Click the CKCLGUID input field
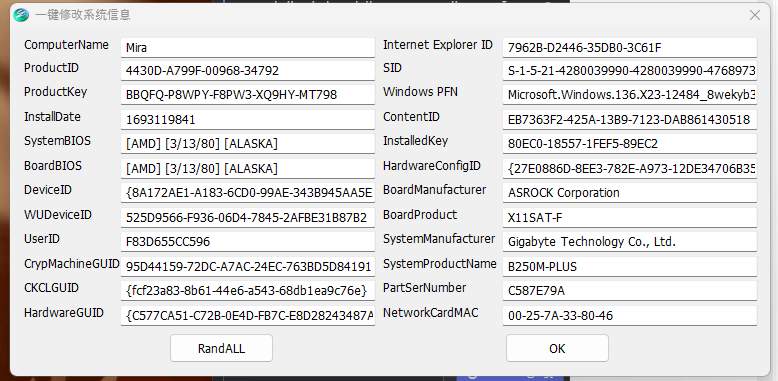 coord(248,290)
